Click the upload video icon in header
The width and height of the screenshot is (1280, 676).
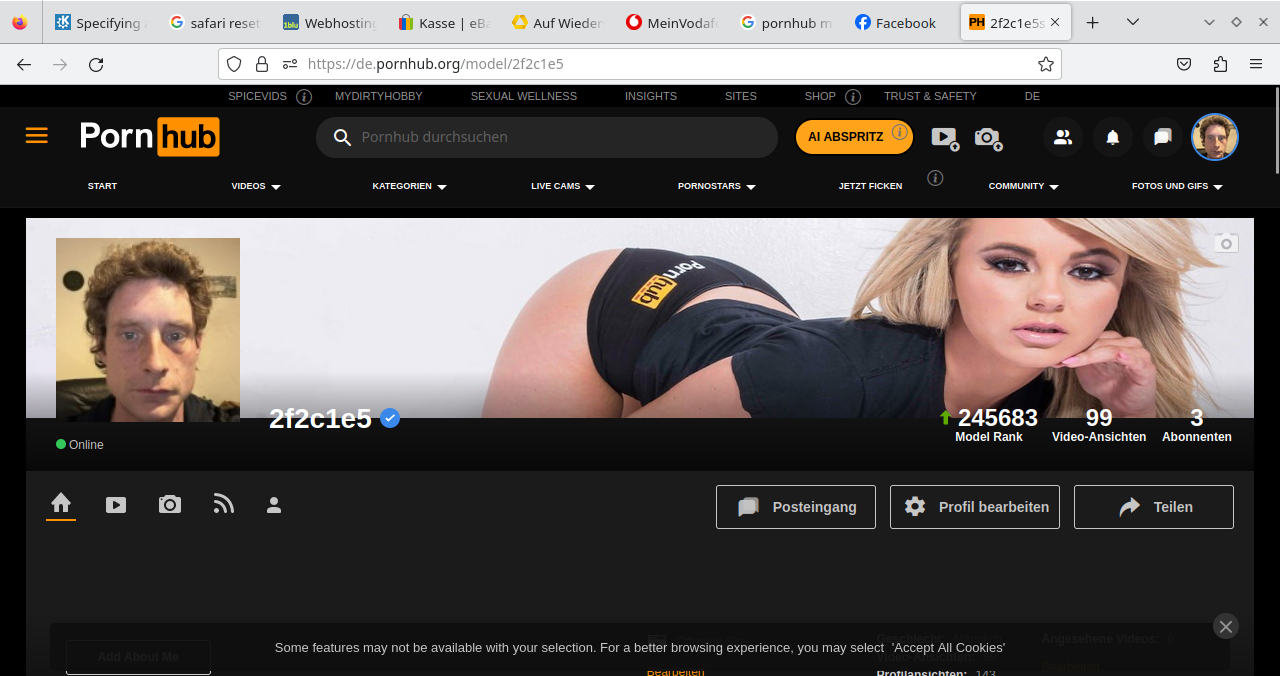944,138
